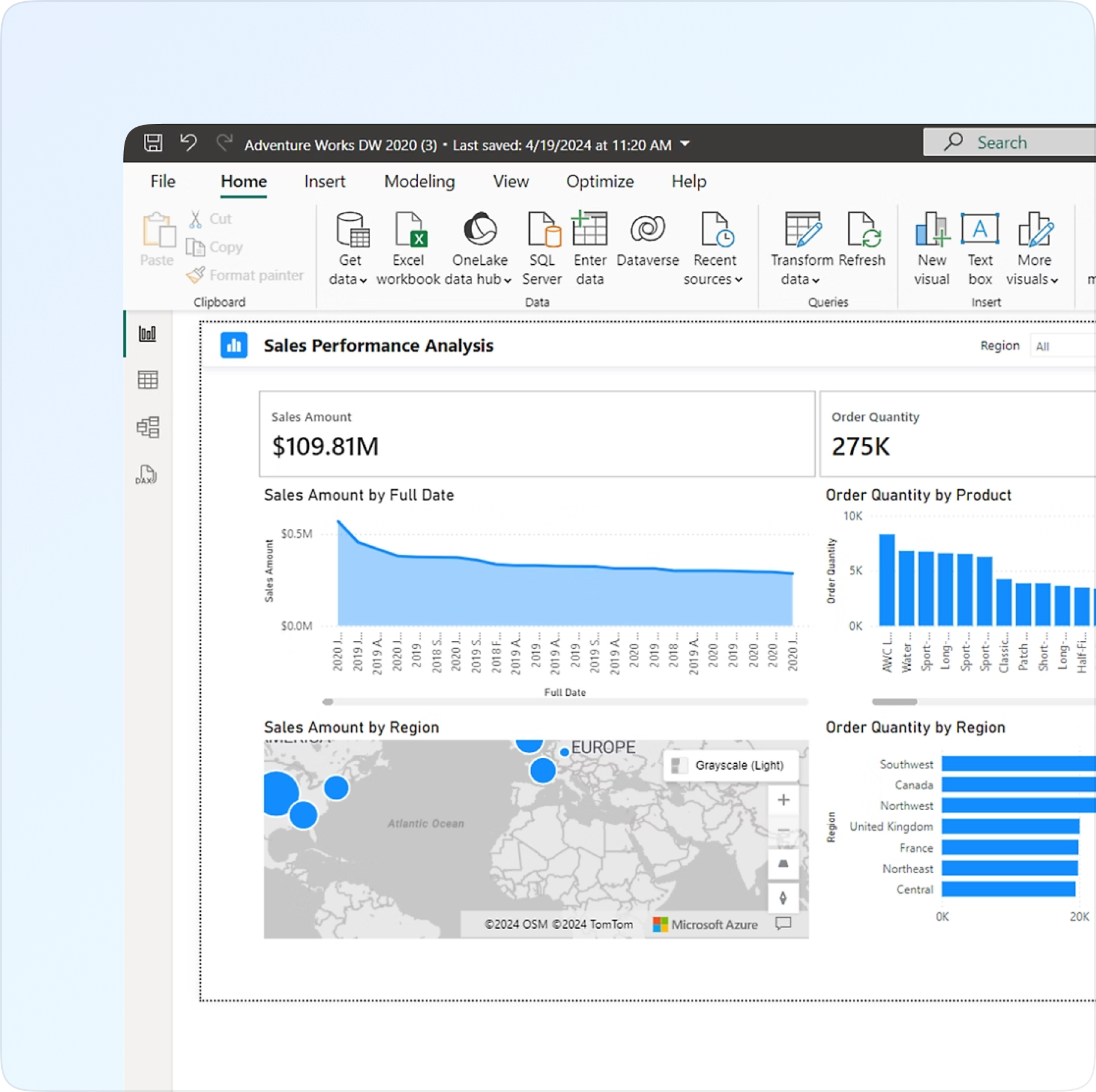Click the map feedback comment icon
Screen dimensions: 1096x1092
[784, 924]
